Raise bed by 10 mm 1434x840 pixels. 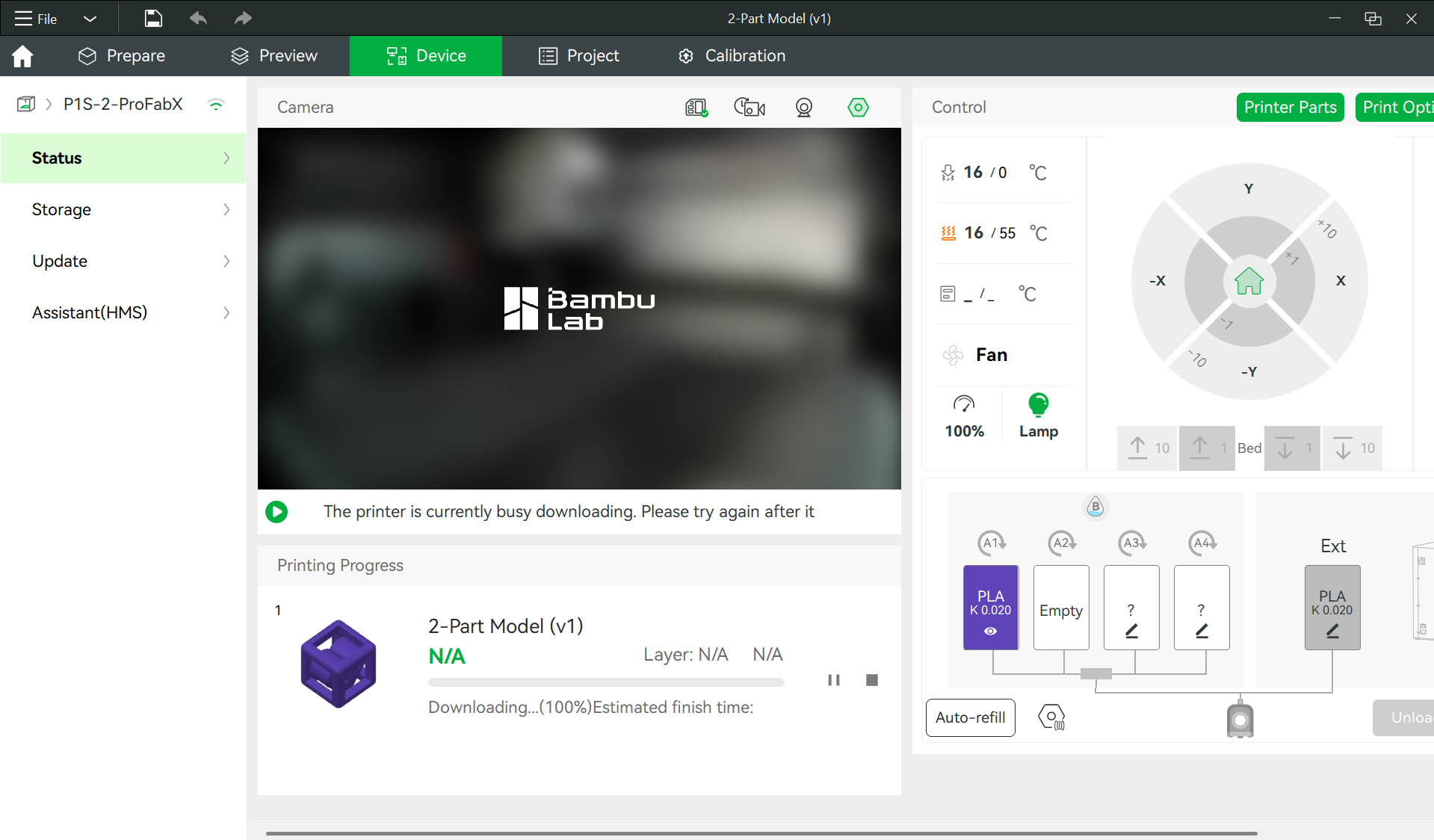[1147, 448]
